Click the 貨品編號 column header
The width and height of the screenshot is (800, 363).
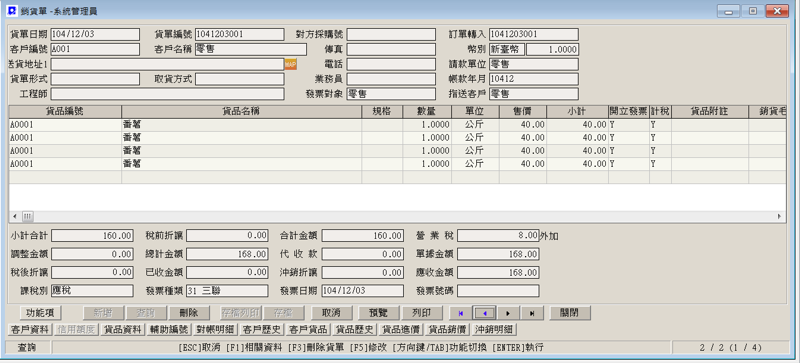click(x=65, y=112)
